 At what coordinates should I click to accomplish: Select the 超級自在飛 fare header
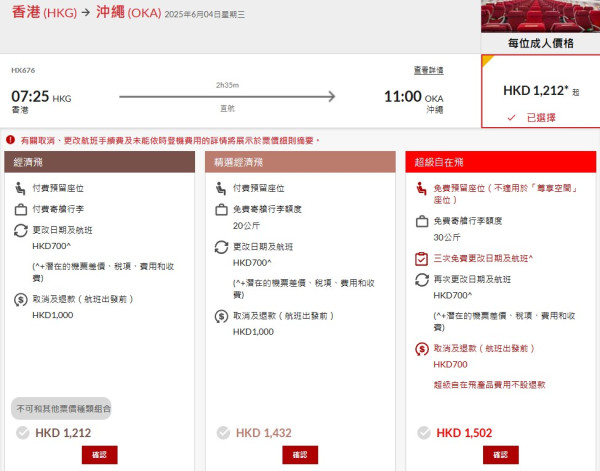pos(501,162)
